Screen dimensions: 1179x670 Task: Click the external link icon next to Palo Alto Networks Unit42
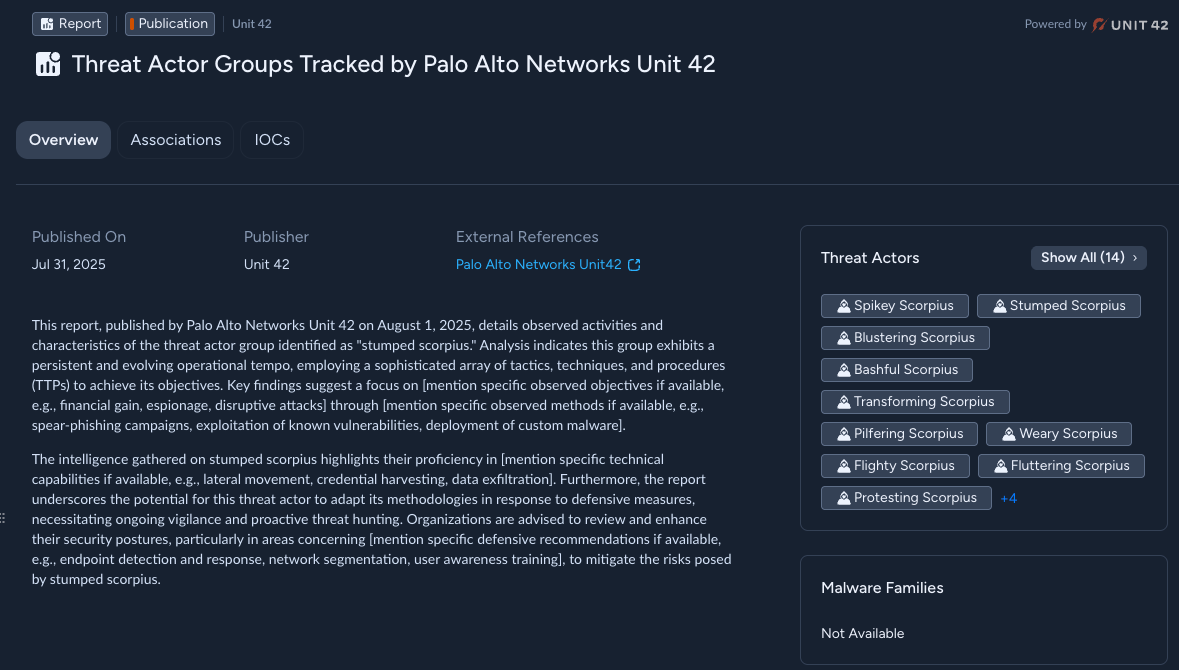click(634, 265)
